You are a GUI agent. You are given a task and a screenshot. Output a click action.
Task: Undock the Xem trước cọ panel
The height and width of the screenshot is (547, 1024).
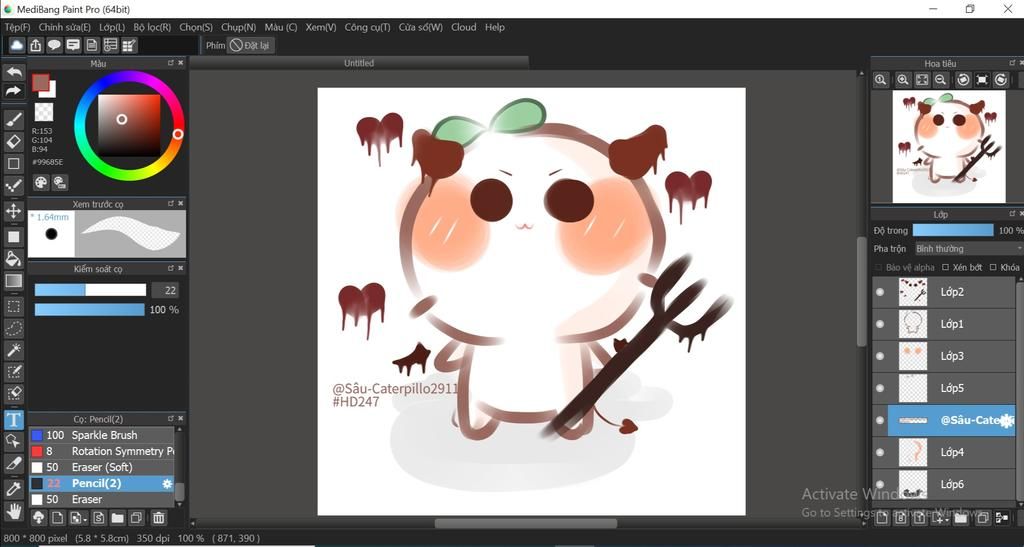170,204
